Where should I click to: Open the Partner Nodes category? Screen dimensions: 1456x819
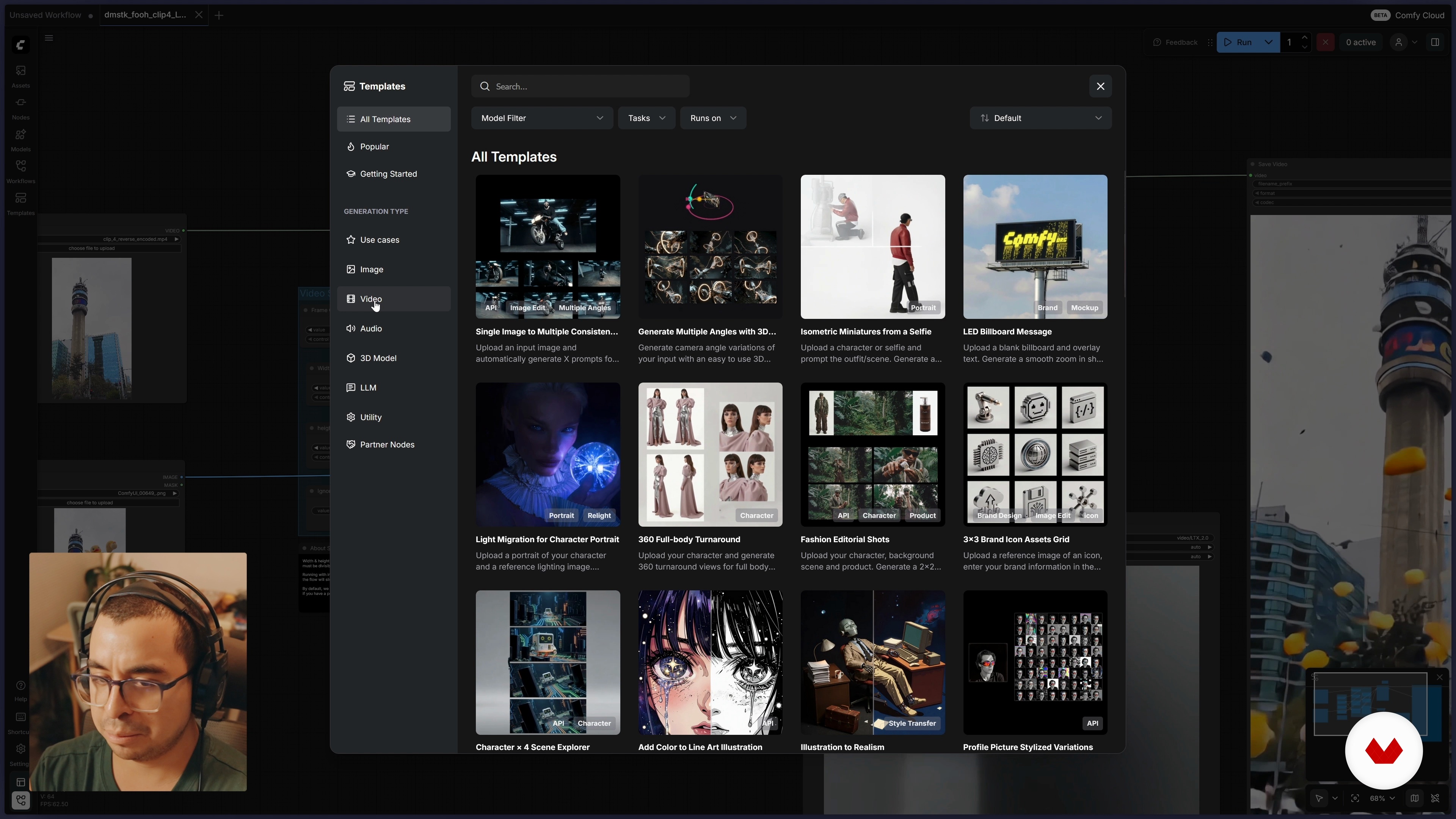coord(394,444)
